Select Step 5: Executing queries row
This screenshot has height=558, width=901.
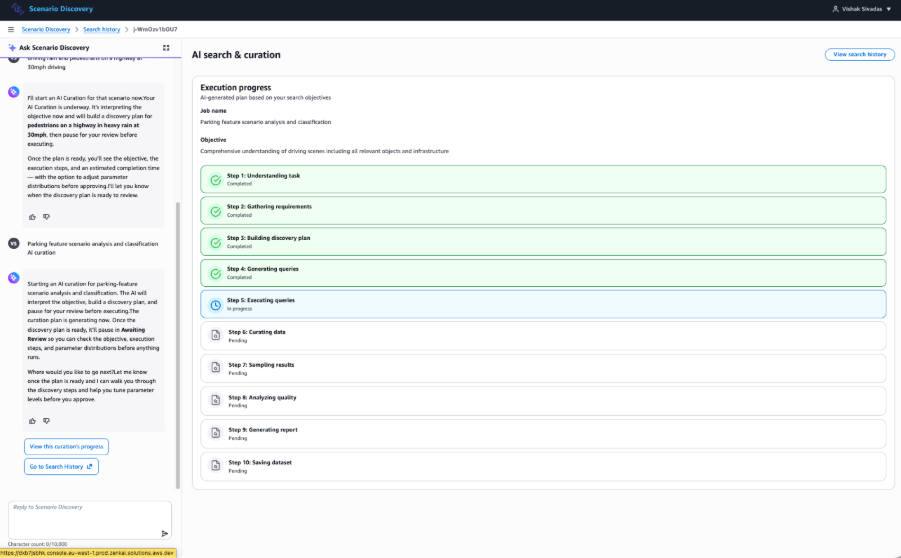[543, 304]
